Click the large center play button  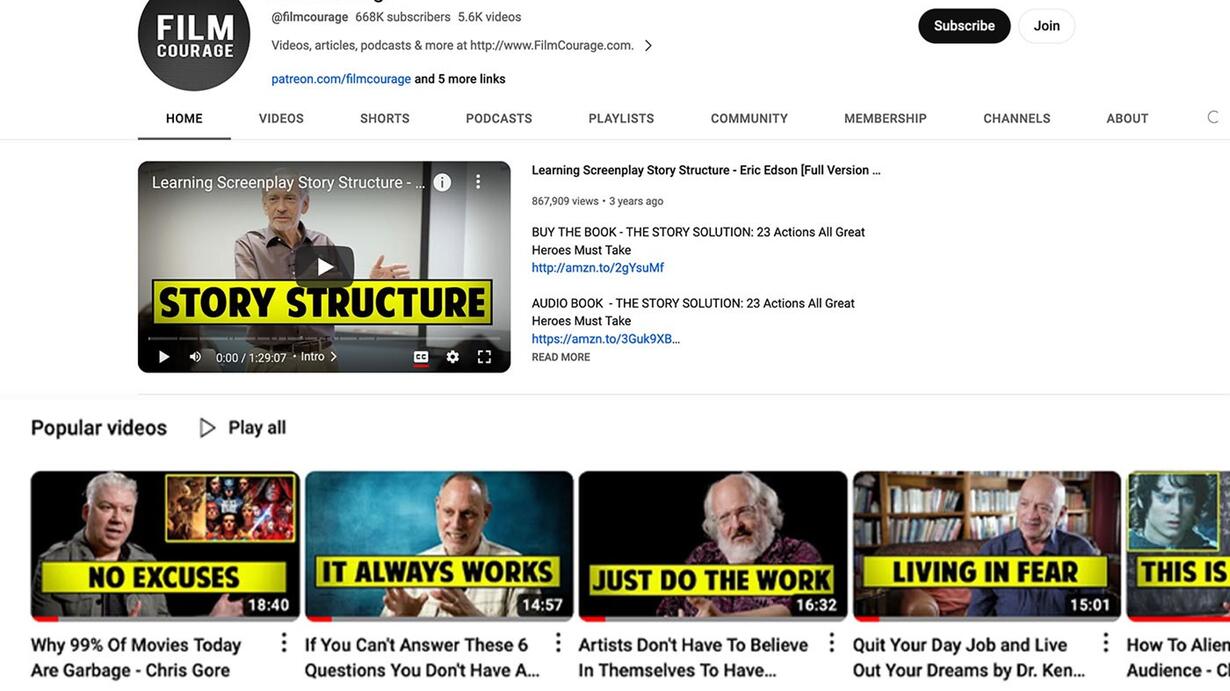pos(324,267)
